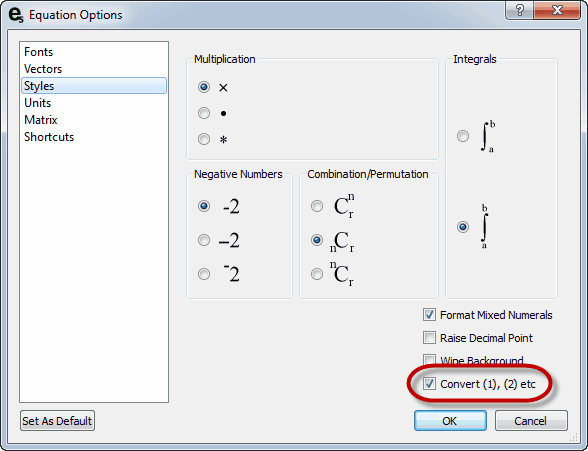Uncheck Convert (1), (2) etc option
Screen dimensions: 588x451
coord(429,384)
